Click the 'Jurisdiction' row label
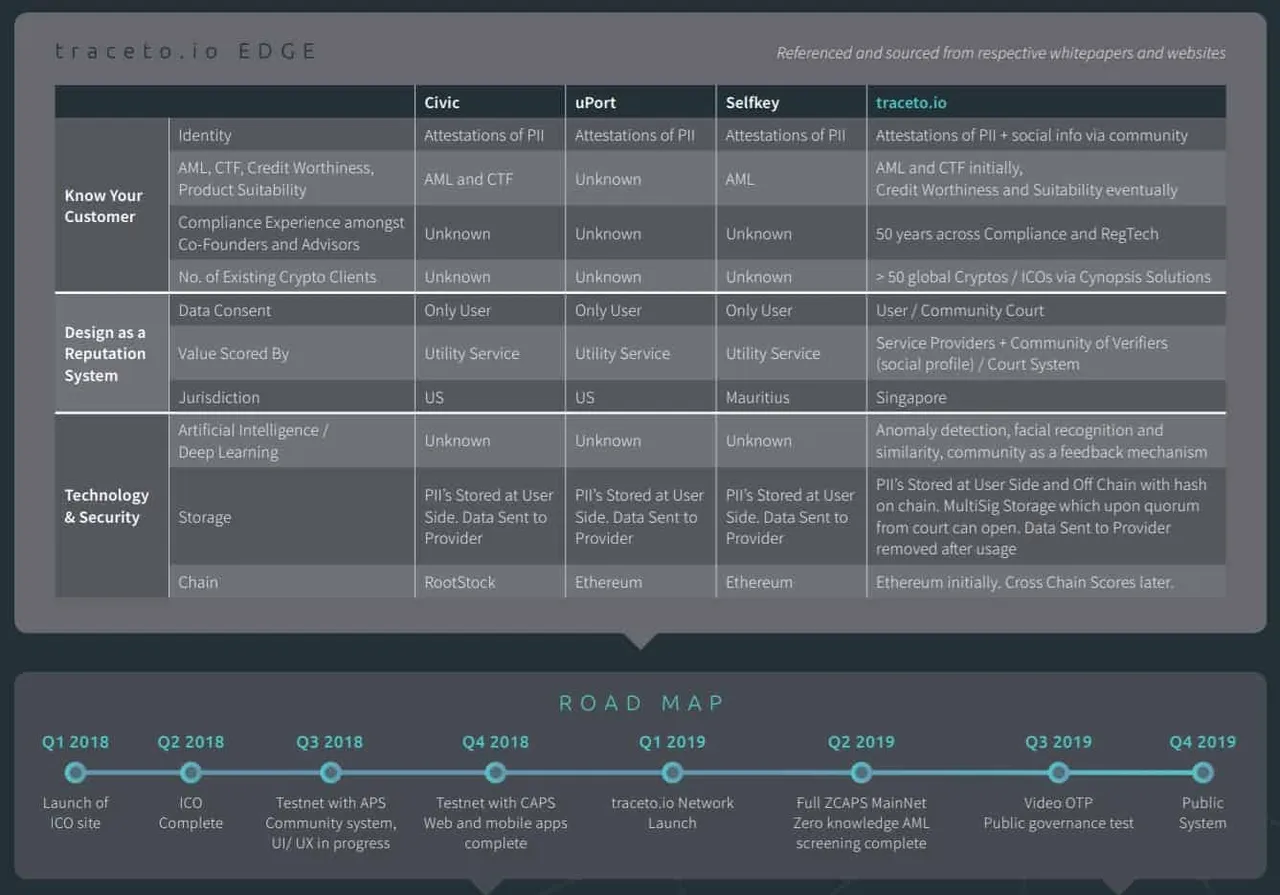This screenshot has width=1280, height=895. 218,397
